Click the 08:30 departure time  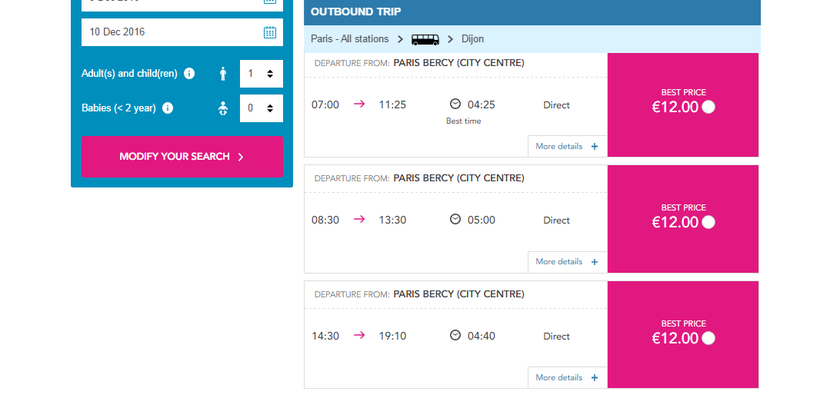325,220
